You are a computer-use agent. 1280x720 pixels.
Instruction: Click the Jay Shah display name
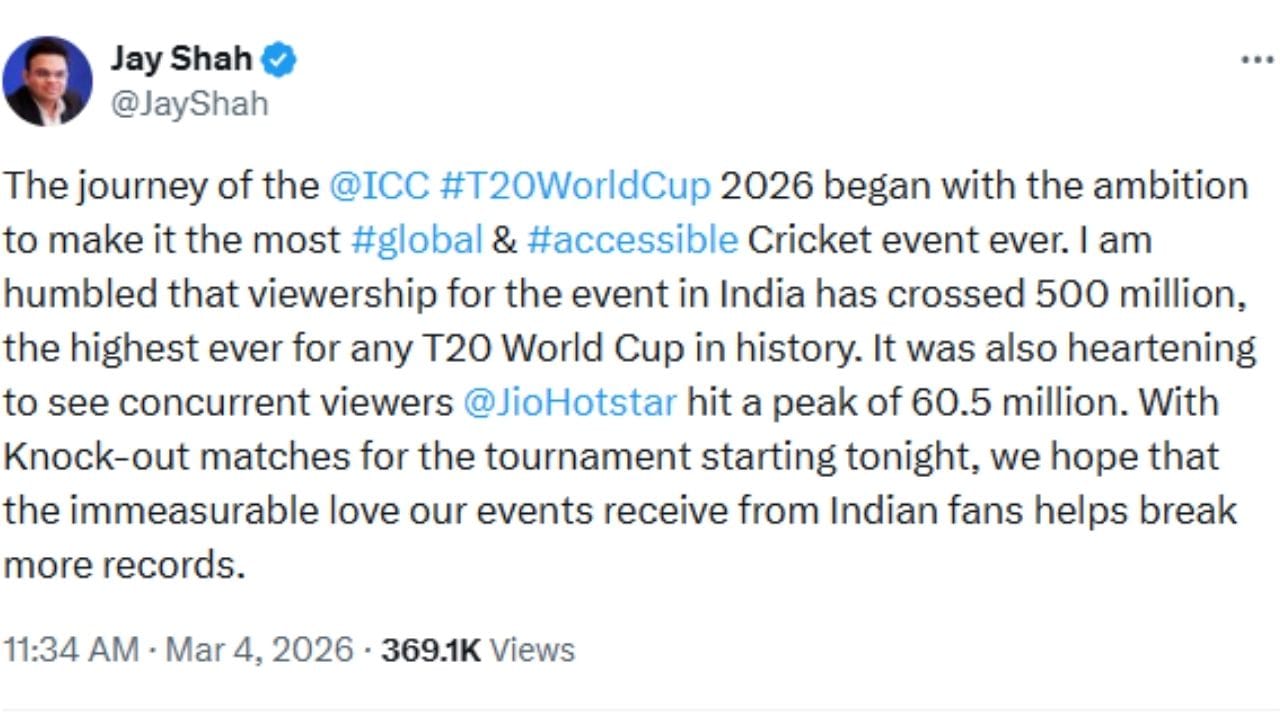click(x=180, y=60)
